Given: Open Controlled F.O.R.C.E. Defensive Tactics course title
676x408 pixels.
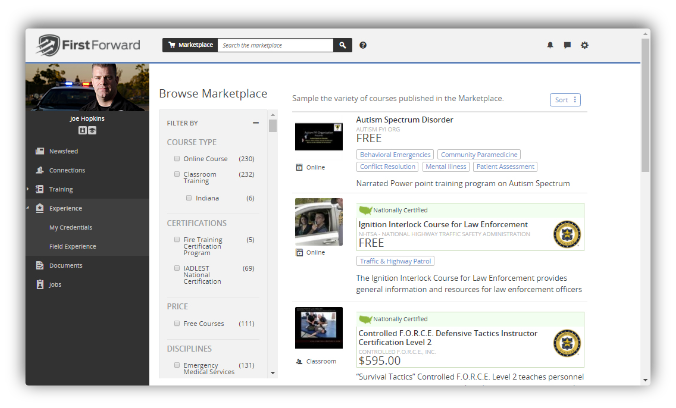Looking at the screenshot, I should point(448,338).
